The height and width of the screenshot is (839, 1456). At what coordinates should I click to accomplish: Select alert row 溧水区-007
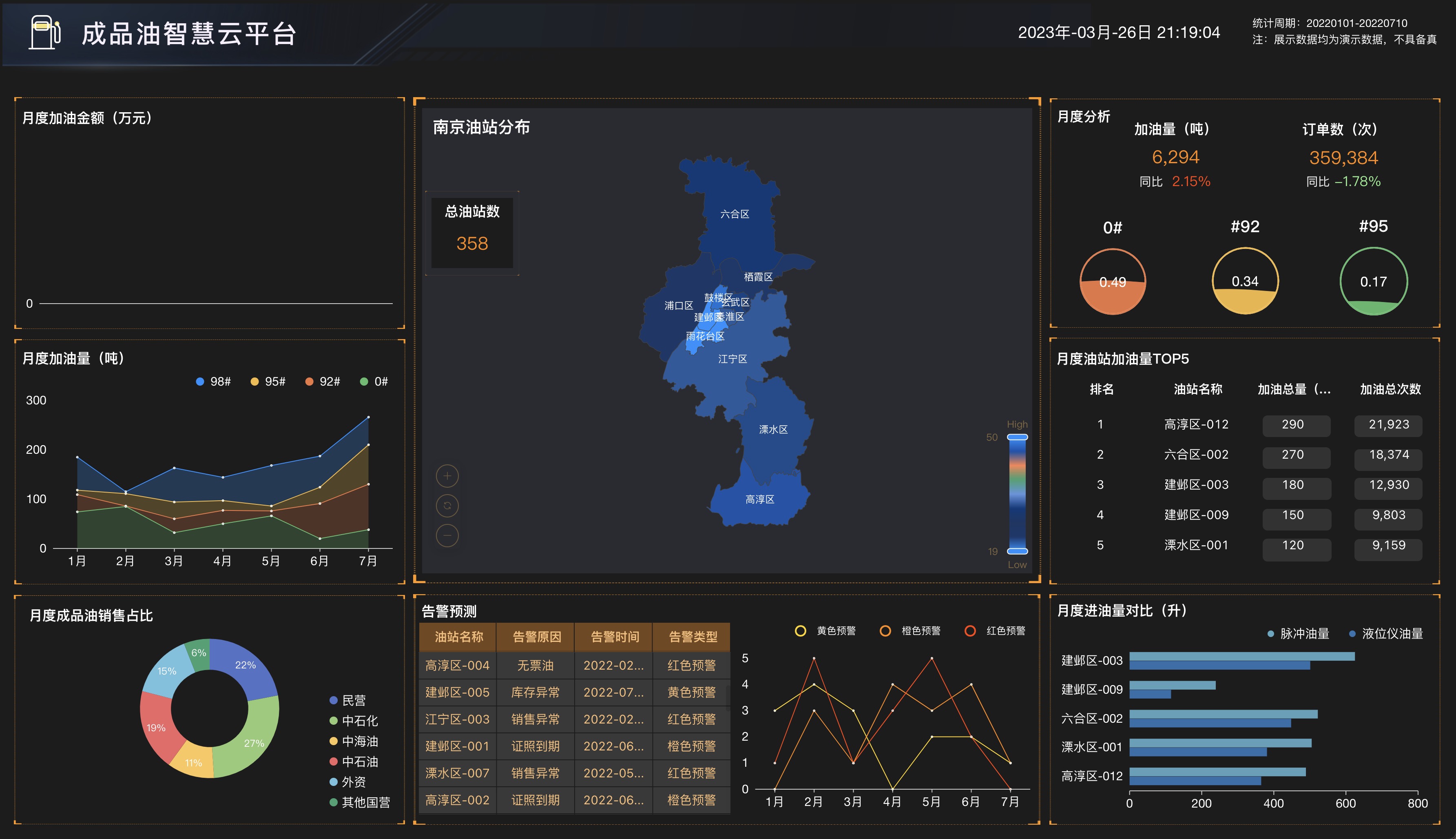pyautogui.click(x=575, y=773)
